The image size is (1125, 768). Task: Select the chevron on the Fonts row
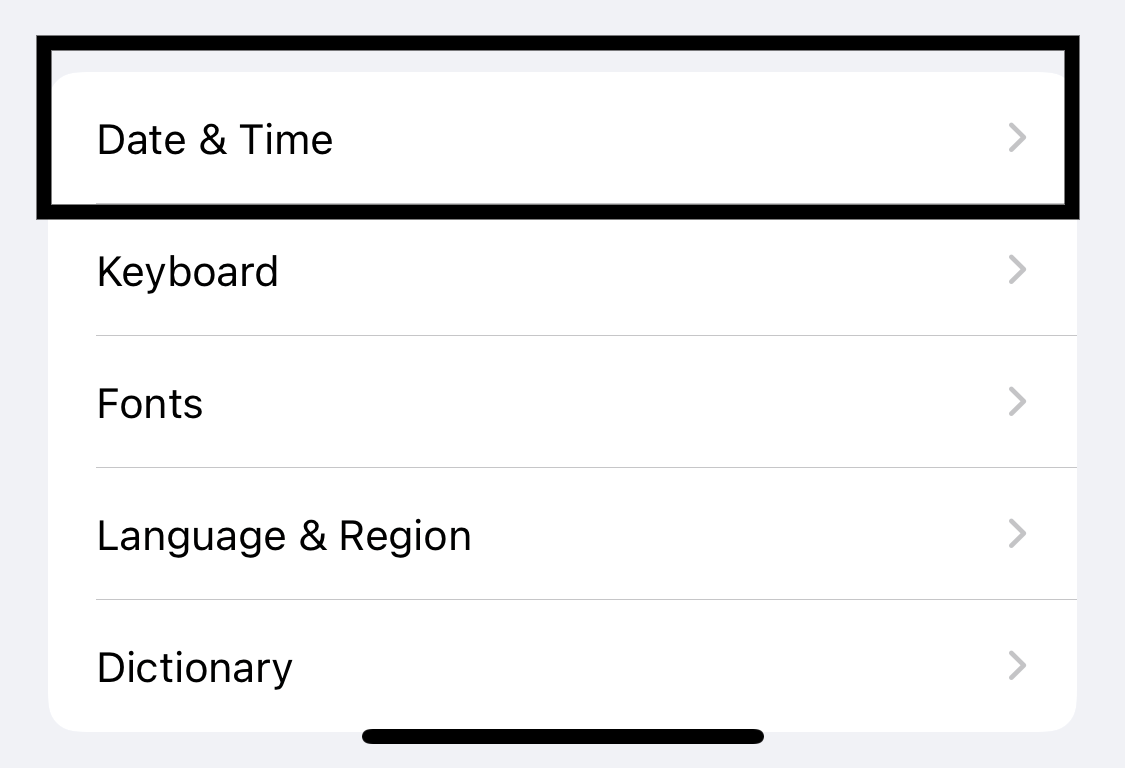[x=1017, y=402]
